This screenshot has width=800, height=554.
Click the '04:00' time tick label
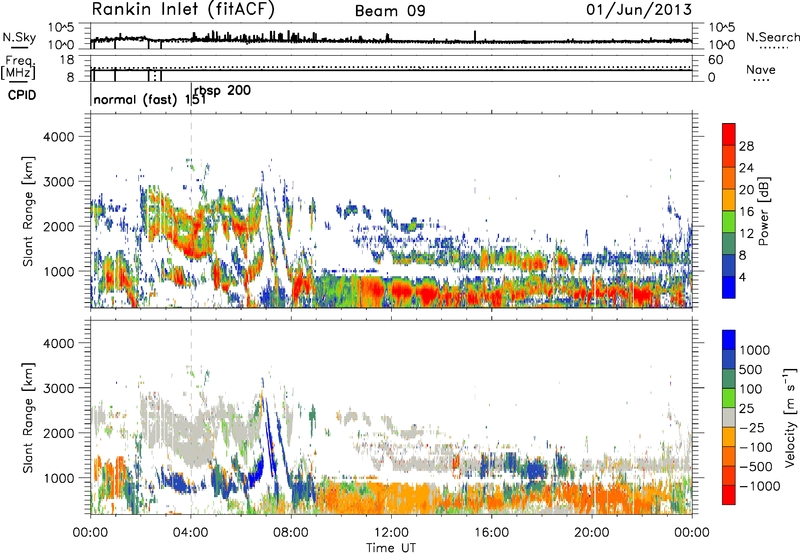tap(190, 533)
